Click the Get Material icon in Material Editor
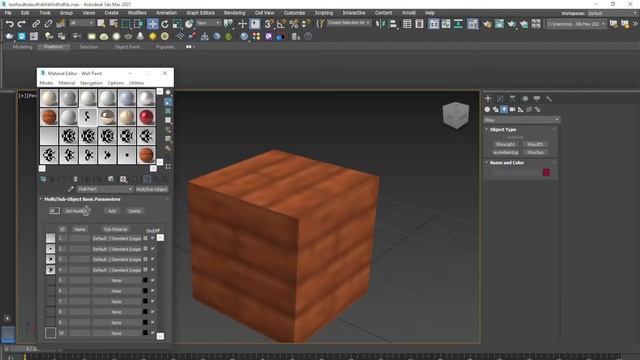This screenshot has width=640, height=360. (43, 179)
